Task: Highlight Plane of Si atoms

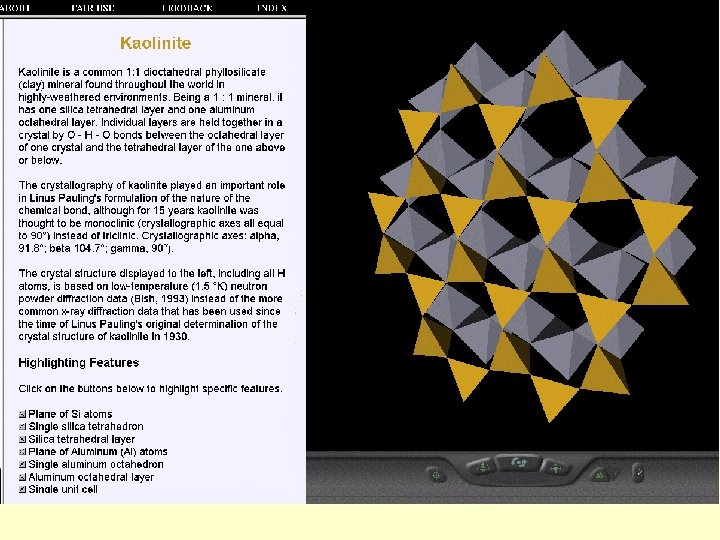Action: coord(22,414)
